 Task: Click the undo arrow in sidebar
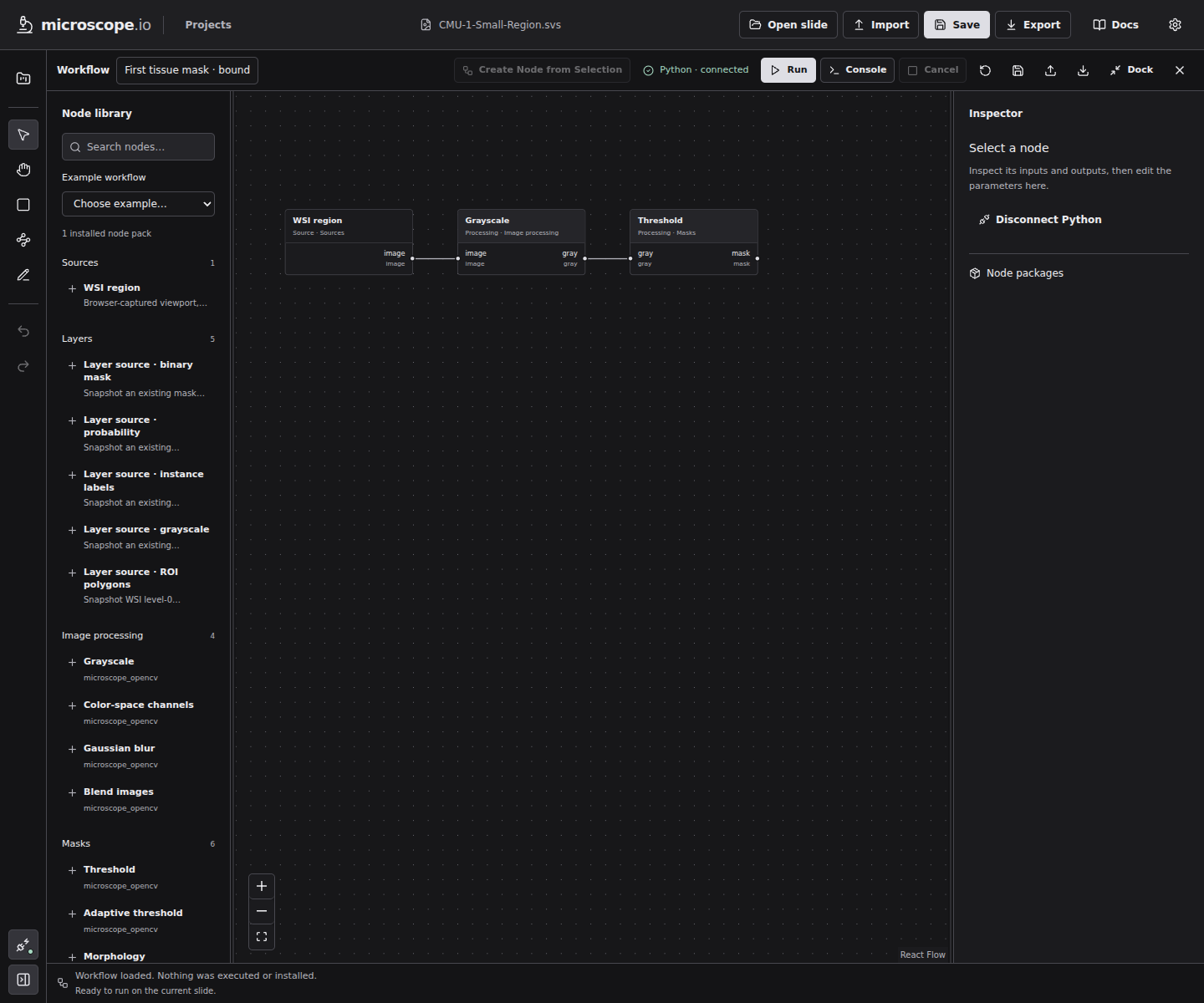coord(23,331)
